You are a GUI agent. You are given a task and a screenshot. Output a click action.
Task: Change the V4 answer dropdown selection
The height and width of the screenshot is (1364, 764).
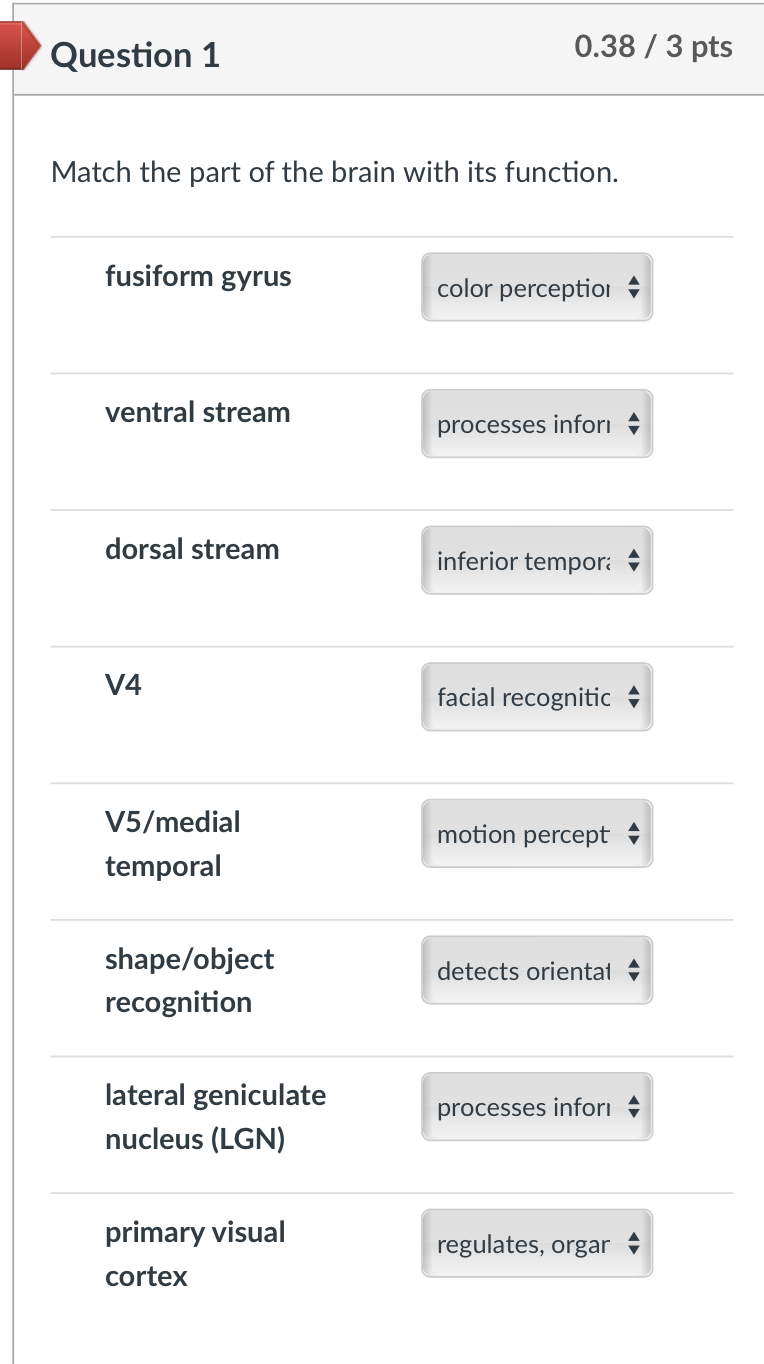tap(537, 697)
